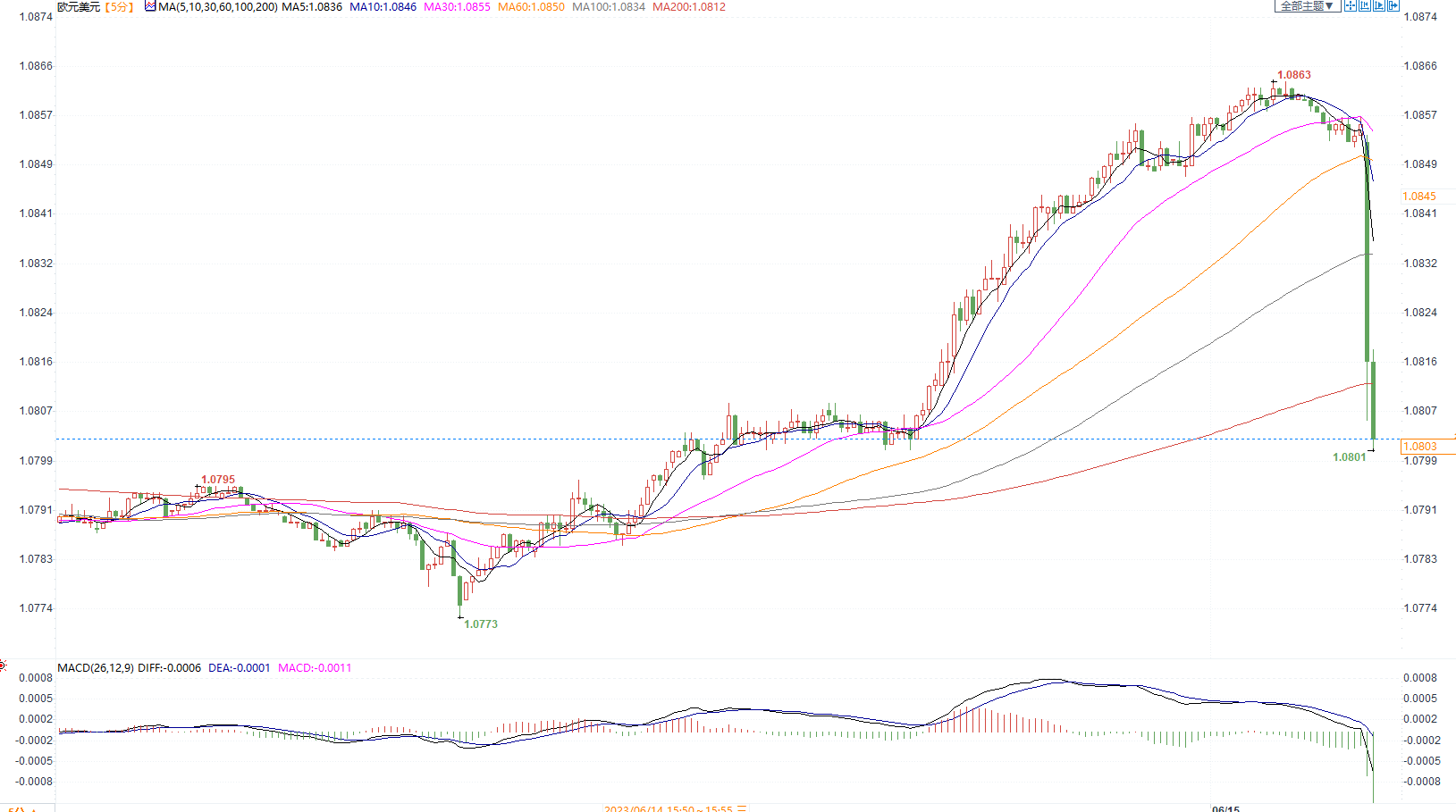Click the green 1.0801 low label
Image resolution: width=1456 pixels, height=812 pixels.
[x=1349, y=457]
